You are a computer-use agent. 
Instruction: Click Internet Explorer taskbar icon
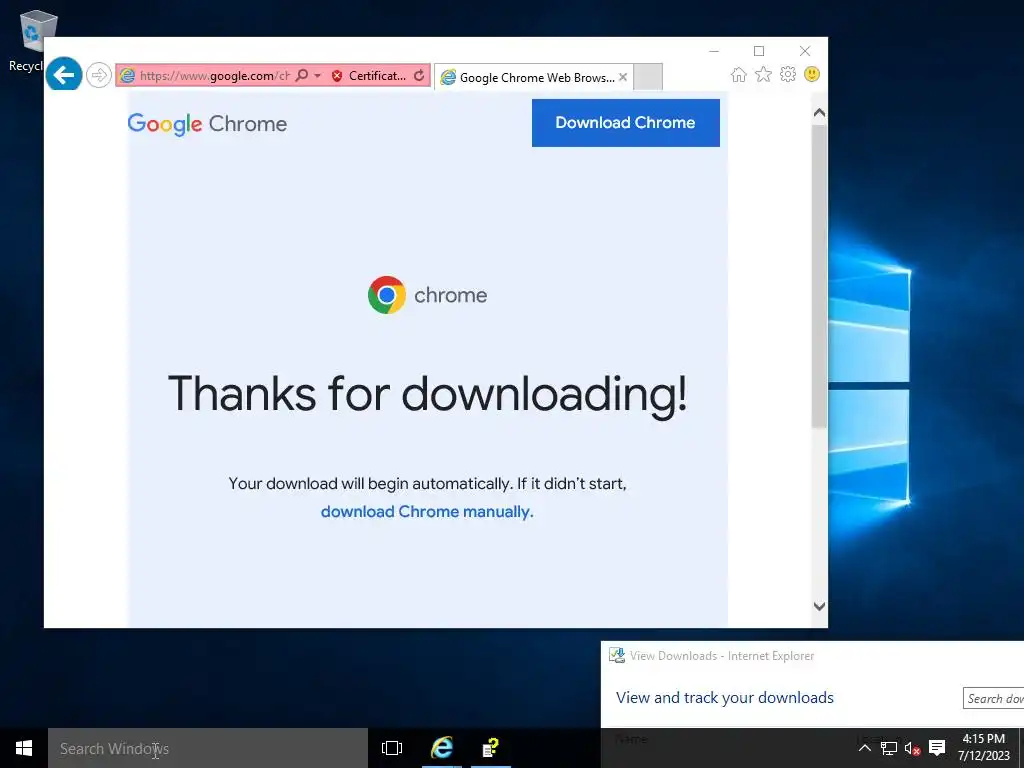(441, 748)
